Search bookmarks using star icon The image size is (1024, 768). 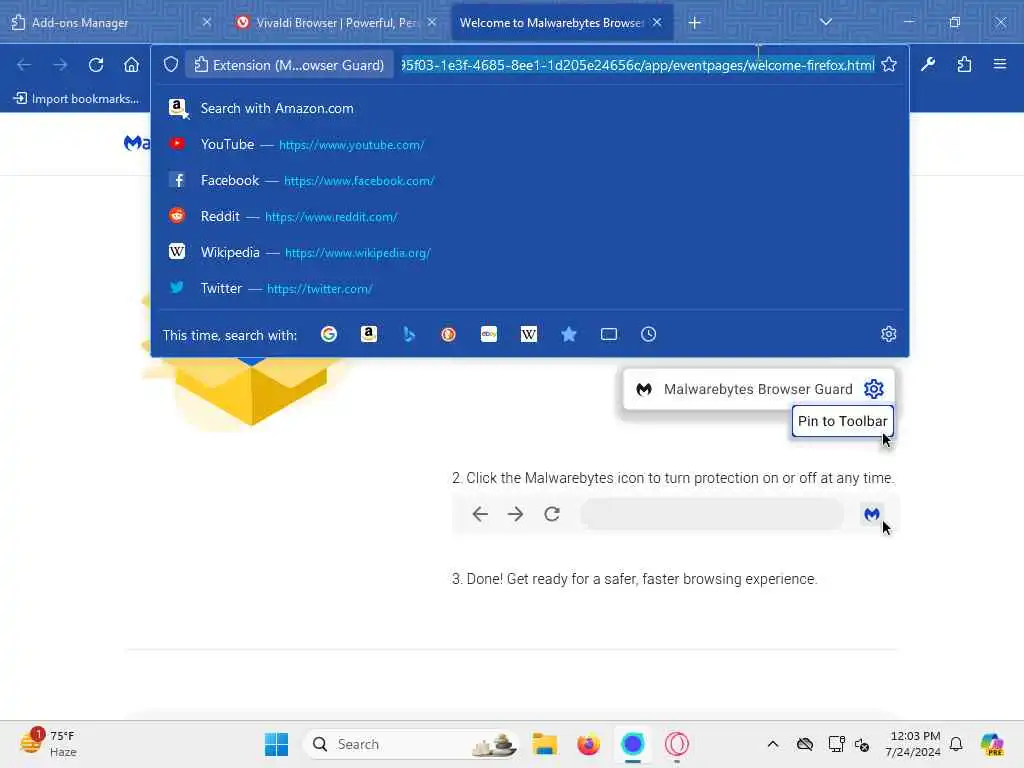[569, 334]
